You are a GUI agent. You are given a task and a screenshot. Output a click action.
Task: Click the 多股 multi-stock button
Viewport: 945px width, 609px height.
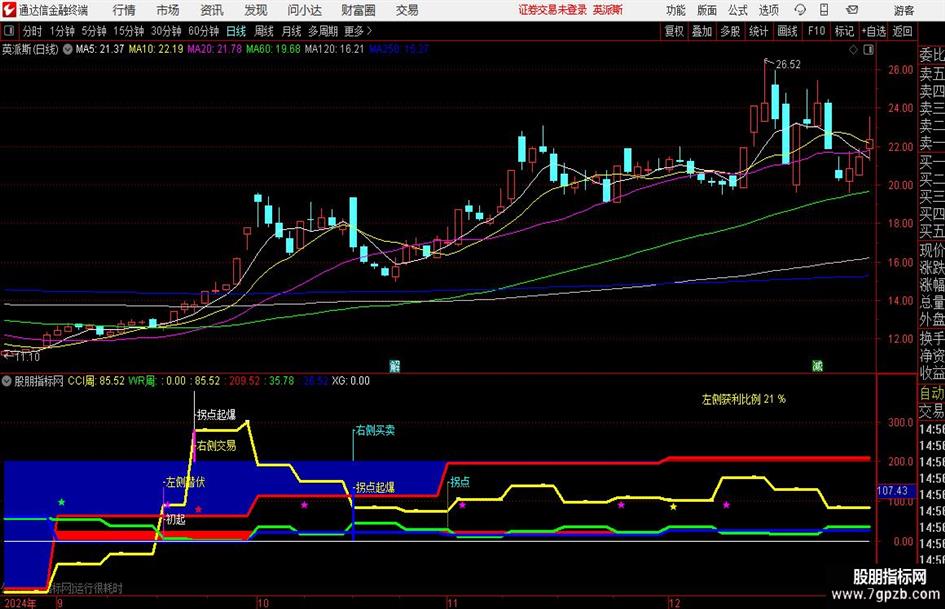[x=730, y=31]
